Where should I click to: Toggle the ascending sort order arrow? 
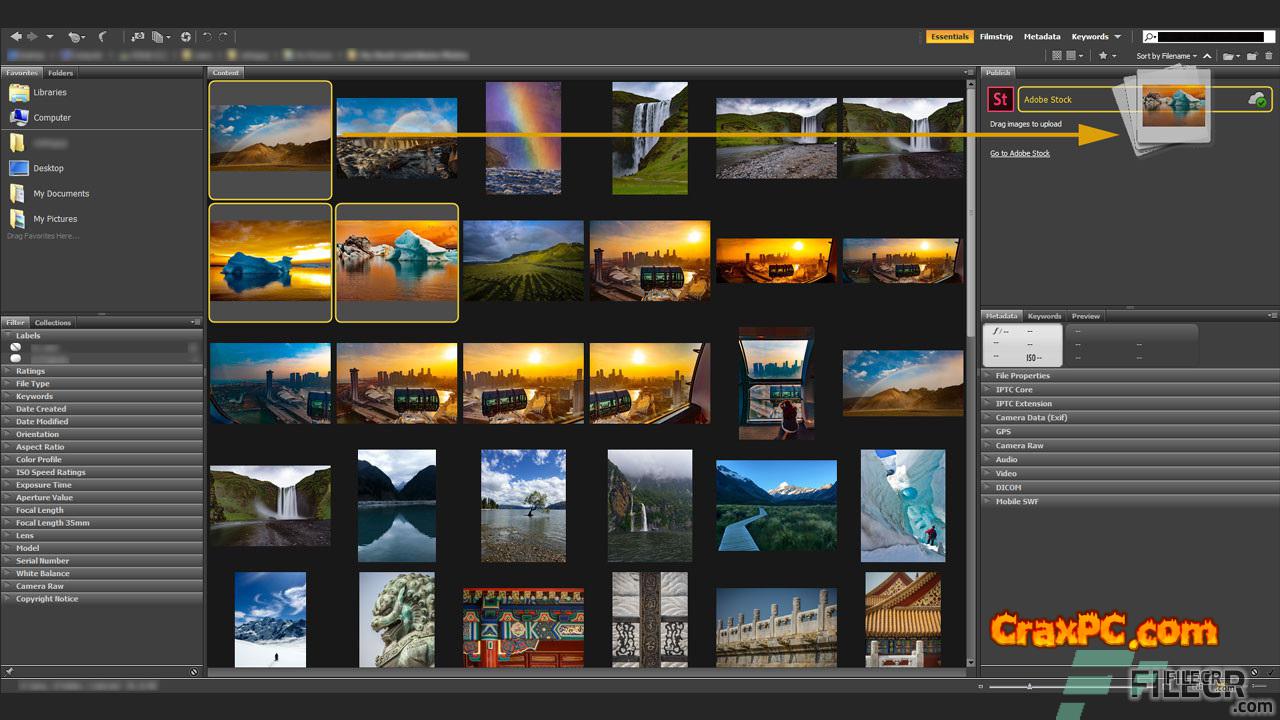1207,56
